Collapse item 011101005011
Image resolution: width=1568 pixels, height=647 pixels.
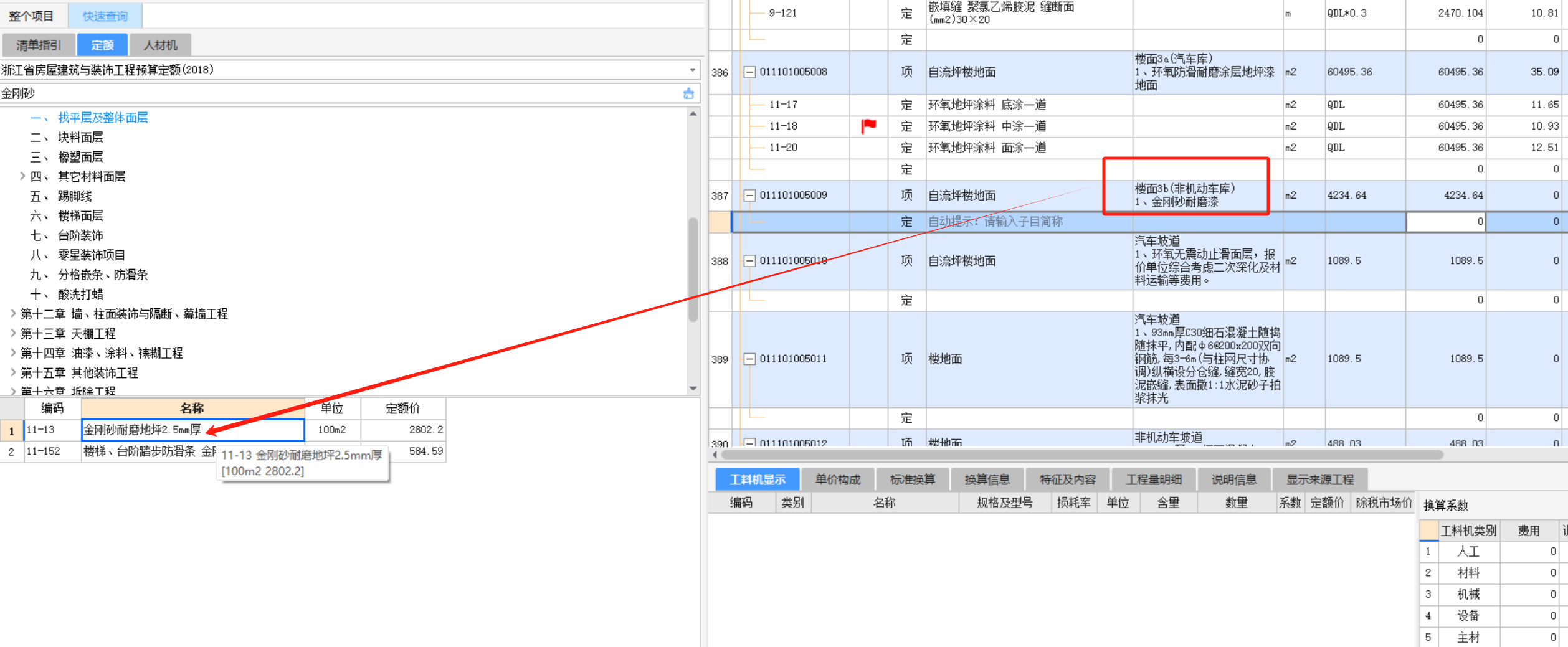[749, 359]
